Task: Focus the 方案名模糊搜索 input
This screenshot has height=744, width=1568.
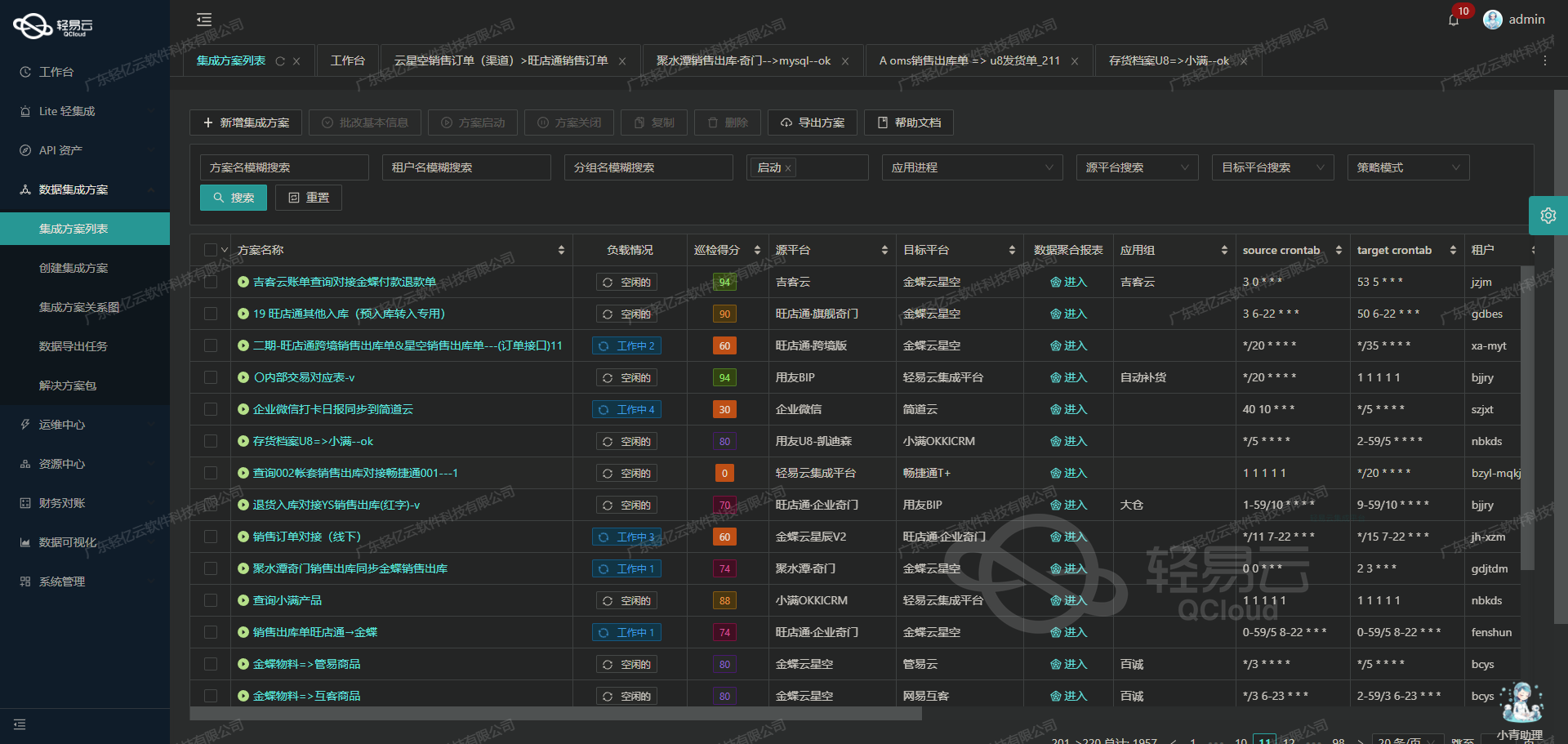Action: (x=284, y=167)
